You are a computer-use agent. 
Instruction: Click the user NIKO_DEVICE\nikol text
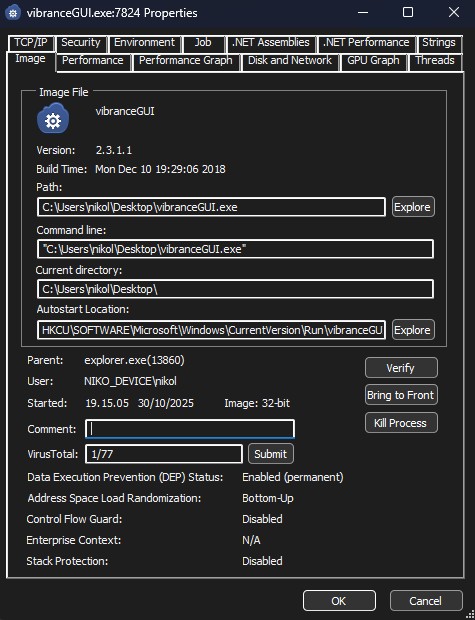tap(131, 381)
